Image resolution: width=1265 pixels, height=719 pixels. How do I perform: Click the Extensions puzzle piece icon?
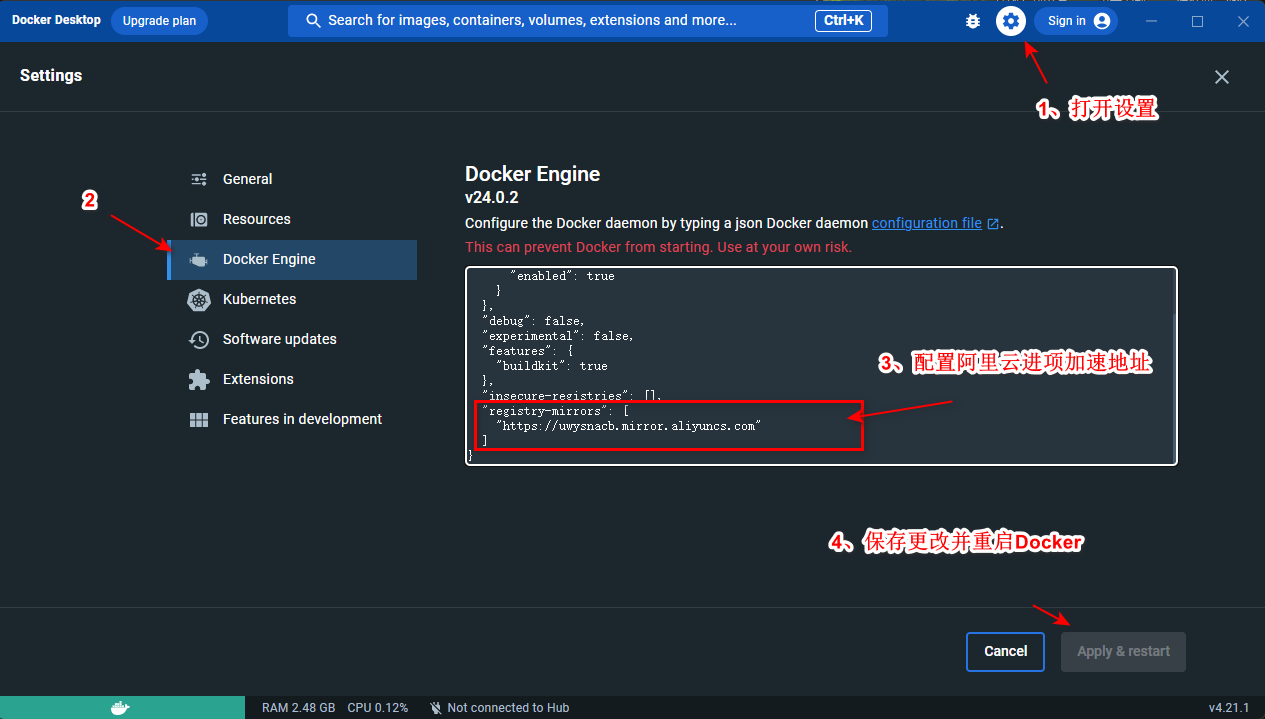pos(199,379)
